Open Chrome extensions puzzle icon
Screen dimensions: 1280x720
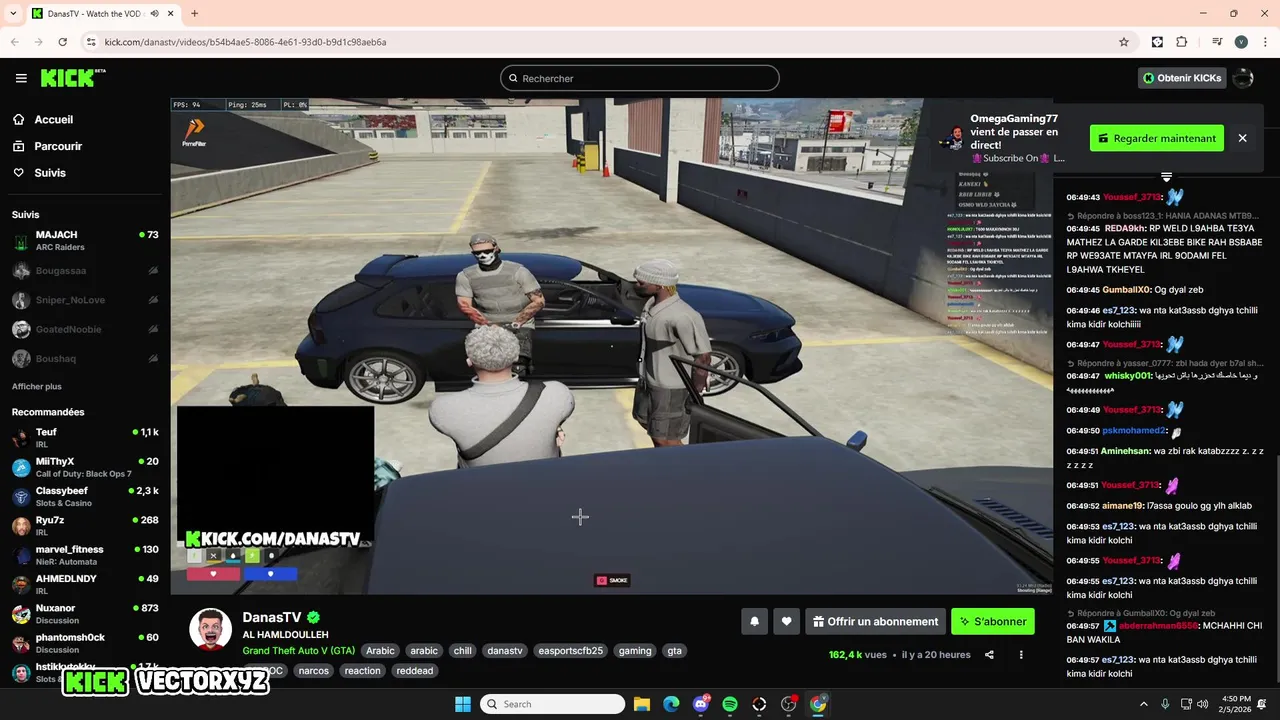1182,42
